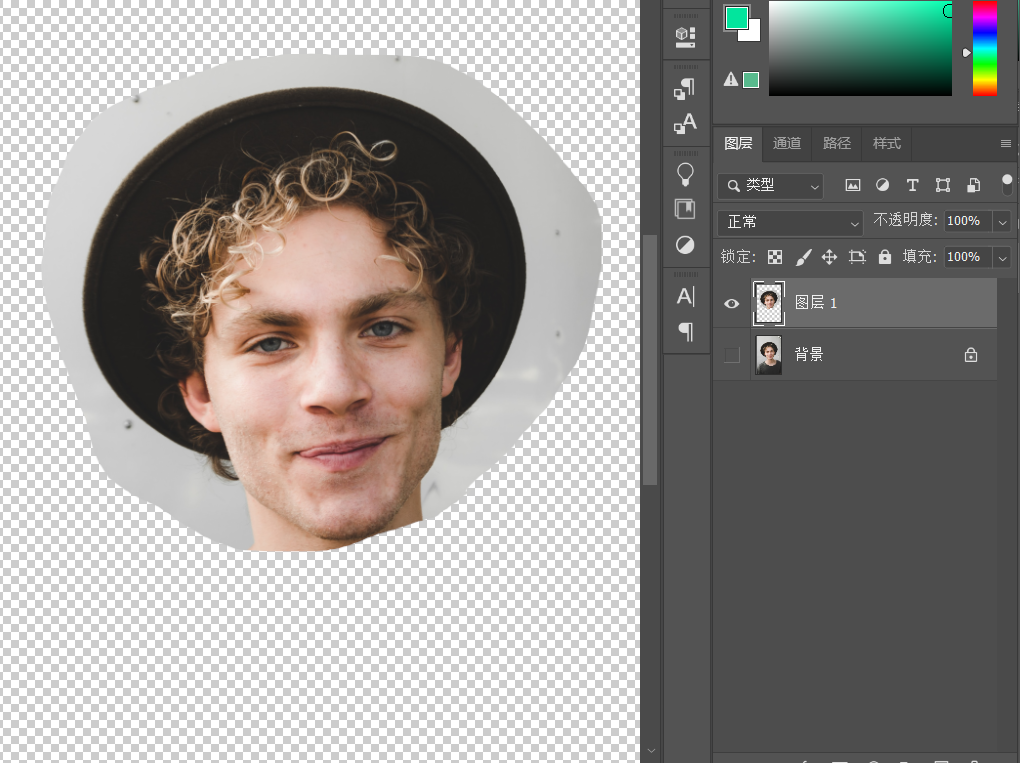Image resolution: width=1020 pixels, height=763 pixels.
Task: Lock layer position with move icon
Action: point(829,257)
